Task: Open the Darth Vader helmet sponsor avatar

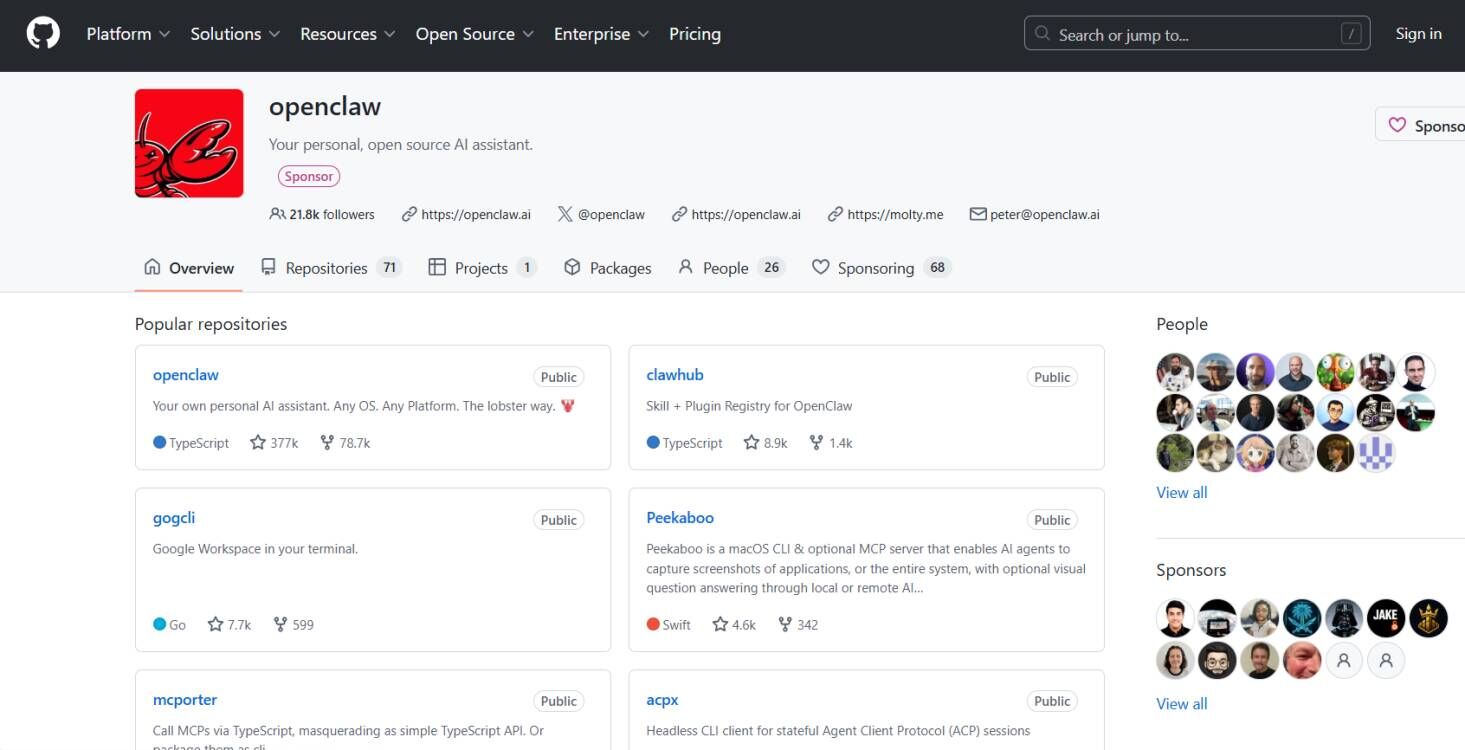Action: click(1344, 618)
